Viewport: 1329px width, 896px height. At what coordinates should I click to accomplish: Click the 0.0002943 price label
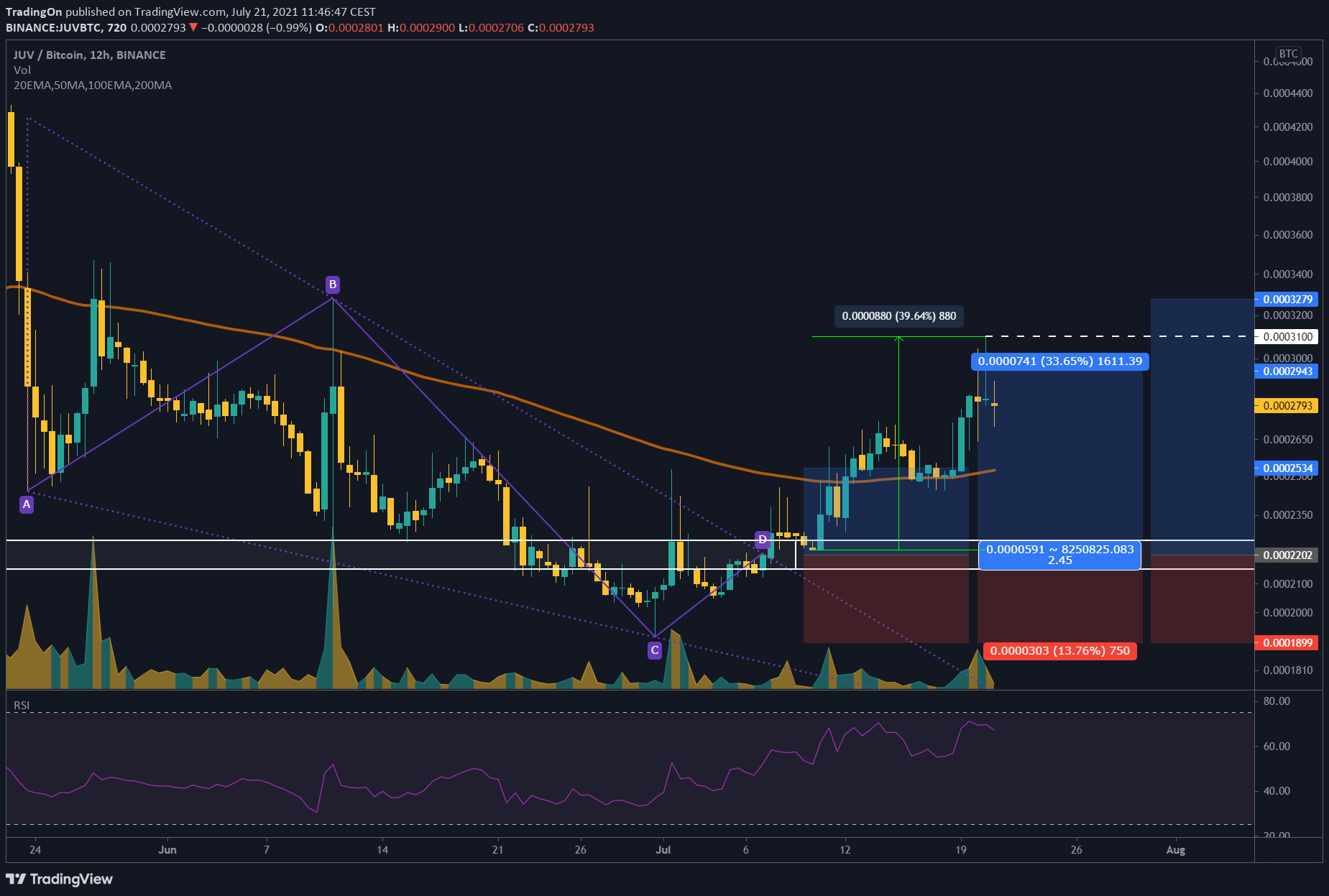tap(1287, 371)
